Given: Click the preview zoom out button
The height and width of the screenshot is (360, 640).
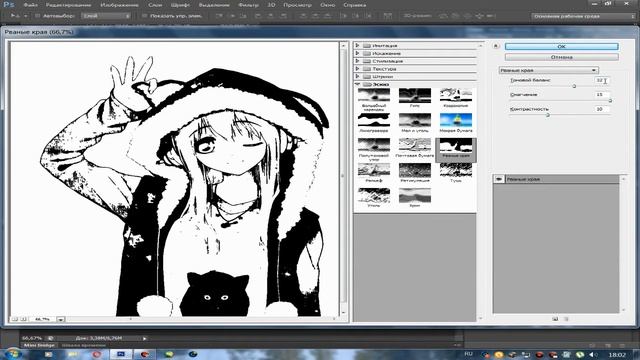Looking at the screenshot, I should tap(15, 319).
